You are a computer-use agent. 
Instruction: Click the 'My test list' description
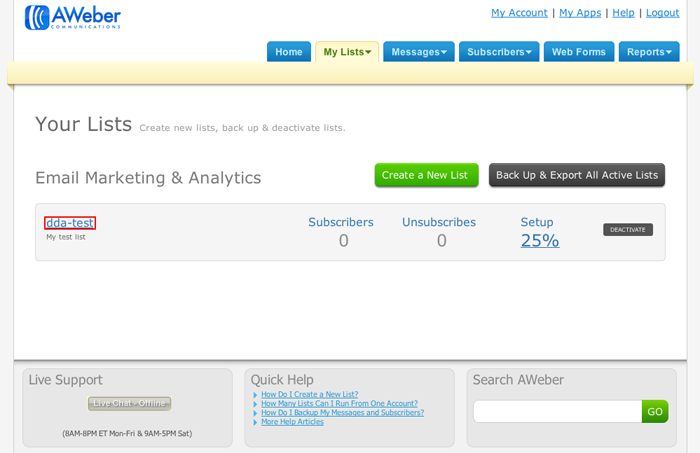[x=66, y=237]
